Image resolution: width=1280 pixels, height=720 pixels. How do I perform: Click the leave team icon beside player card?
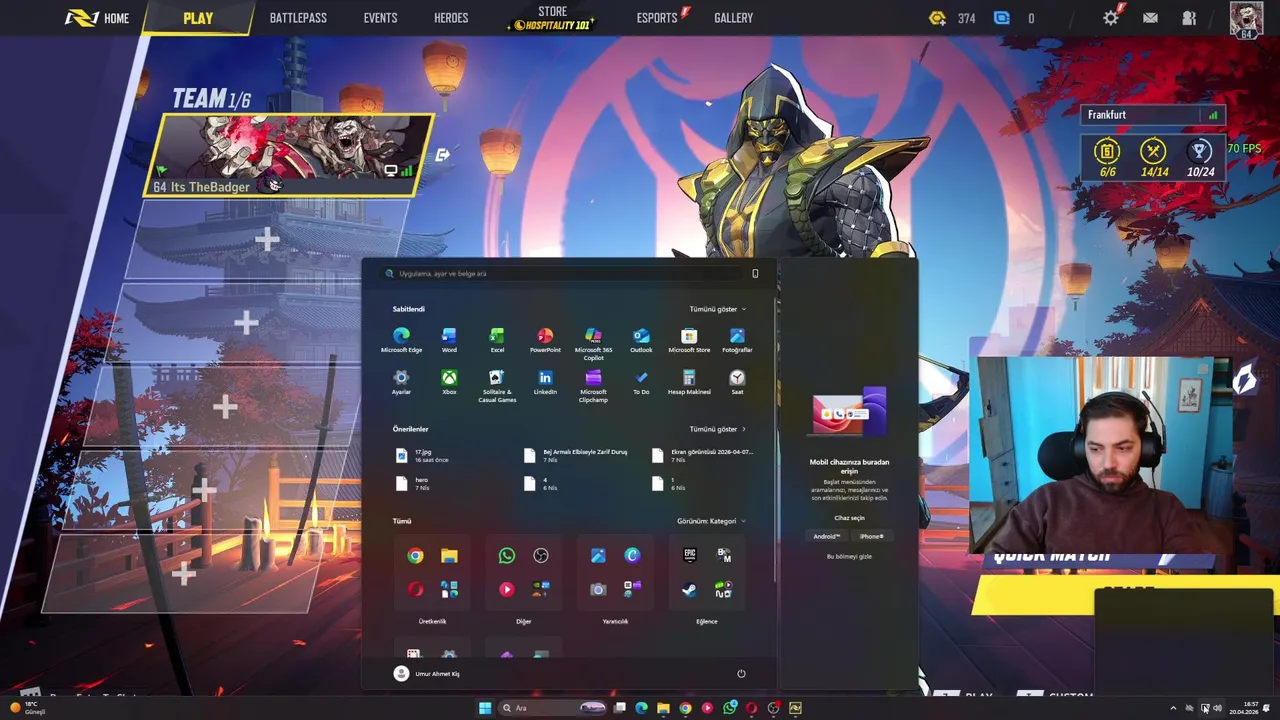[x=442, y=155]
